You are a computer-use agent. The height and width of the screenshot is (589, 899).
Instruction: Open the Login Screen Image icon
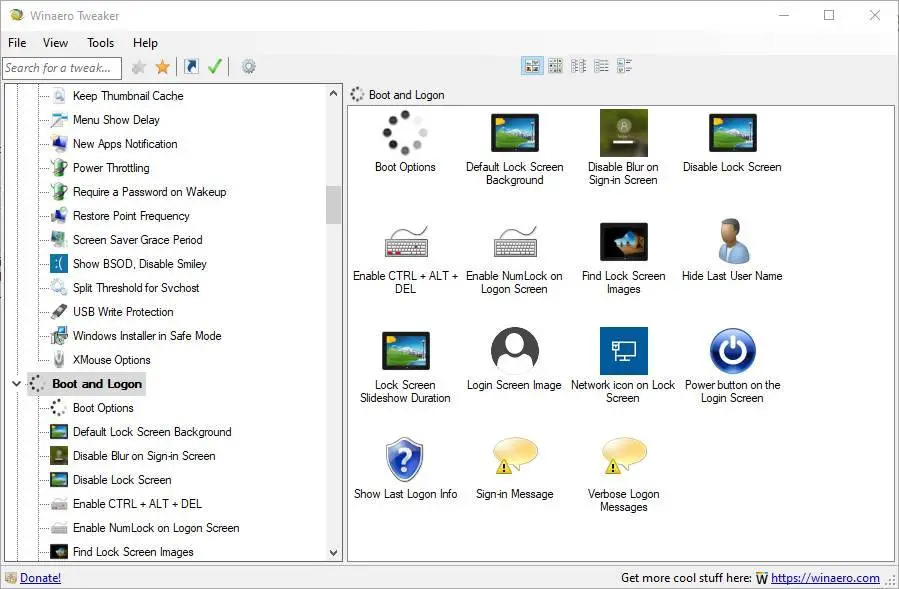tap(514, 351)
